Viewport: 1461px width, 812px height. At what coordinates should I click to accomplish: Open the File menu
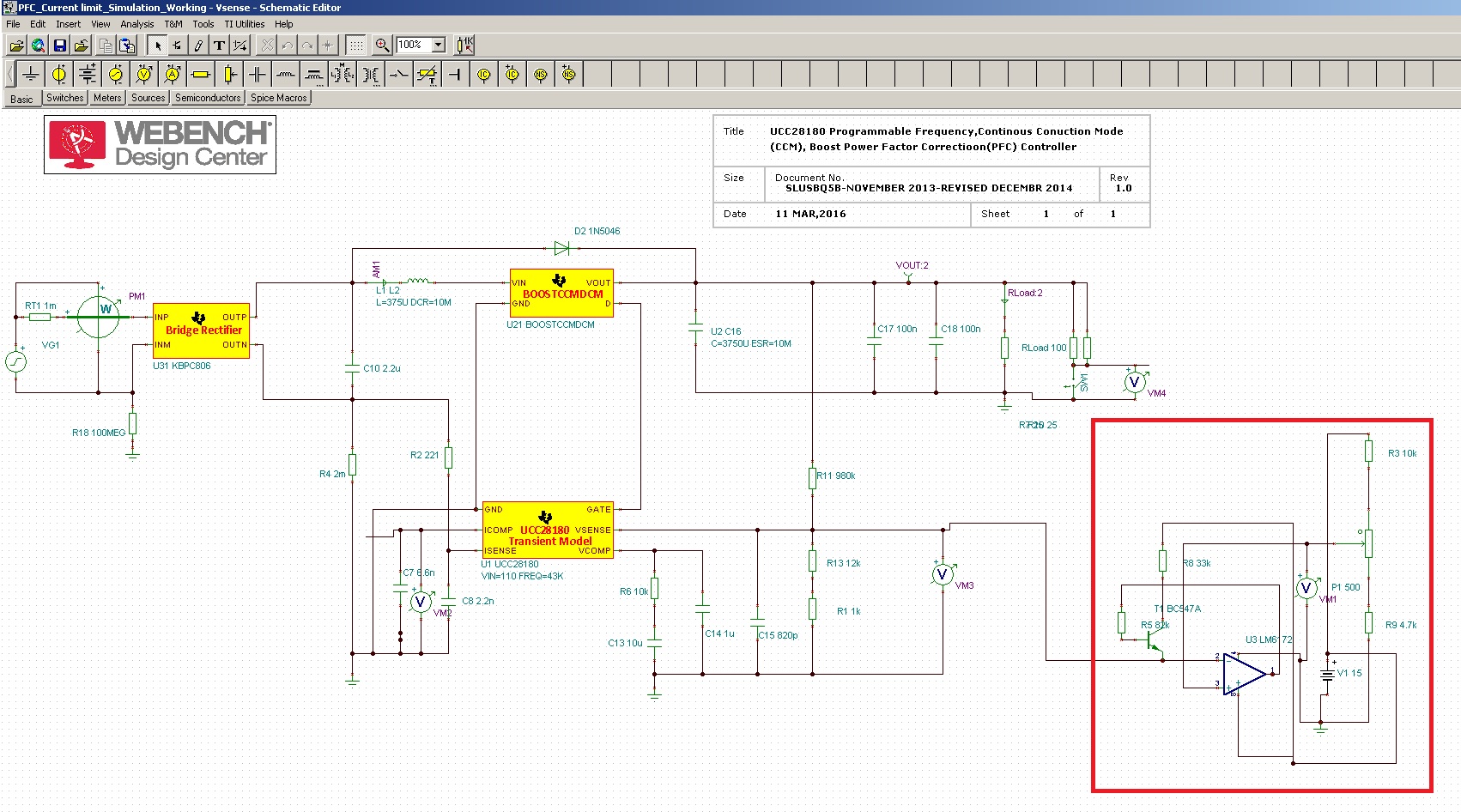pos(13,24)
